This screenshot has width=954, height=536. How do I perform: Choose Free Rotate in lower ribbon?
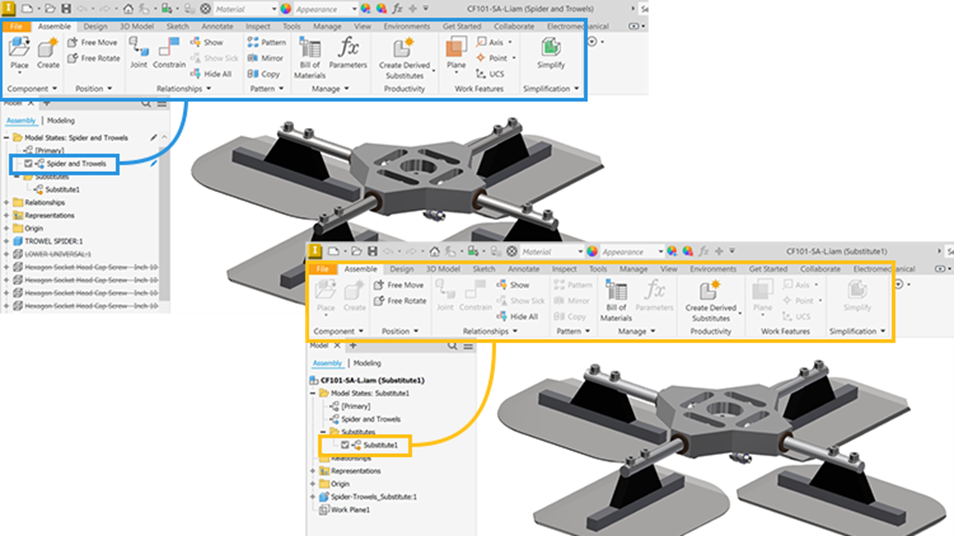(400, 301)
